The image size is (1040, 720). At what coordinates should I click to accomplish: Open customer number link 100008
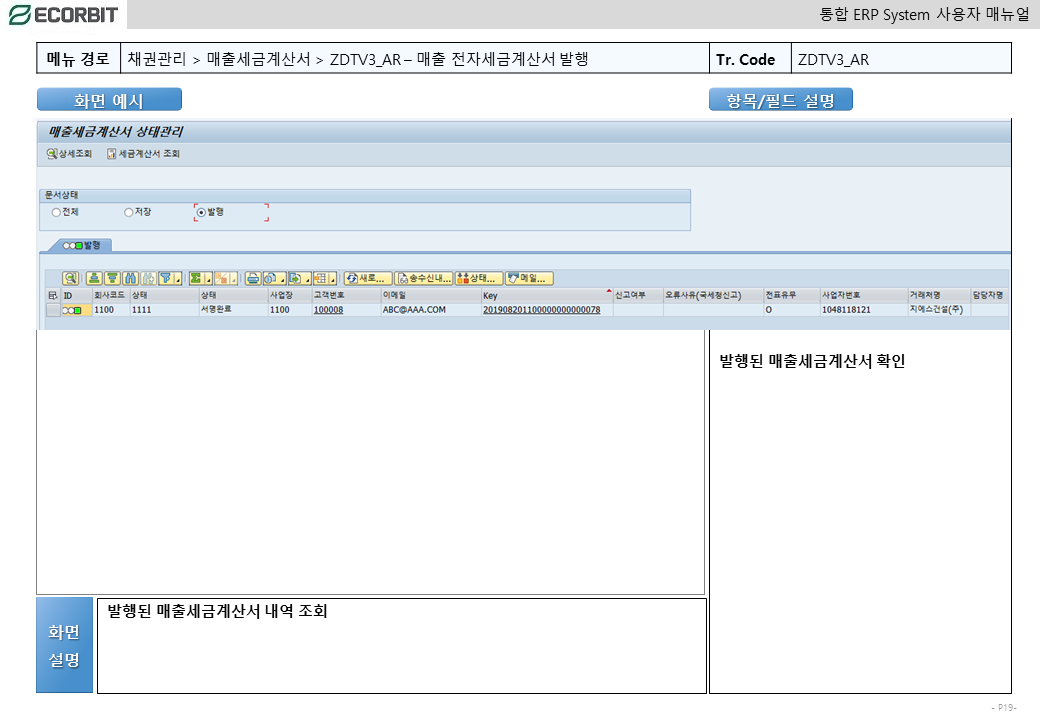click(x=328, y=310)
